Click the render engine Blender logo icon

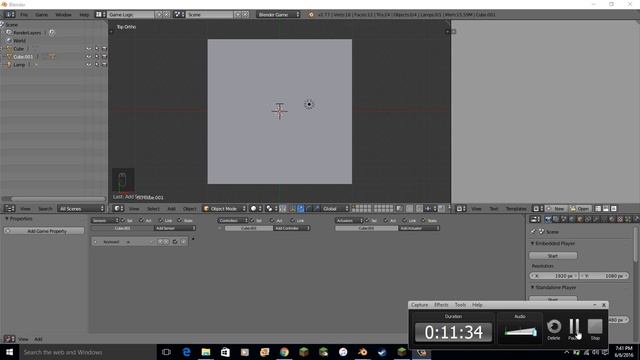pos(311,14)
